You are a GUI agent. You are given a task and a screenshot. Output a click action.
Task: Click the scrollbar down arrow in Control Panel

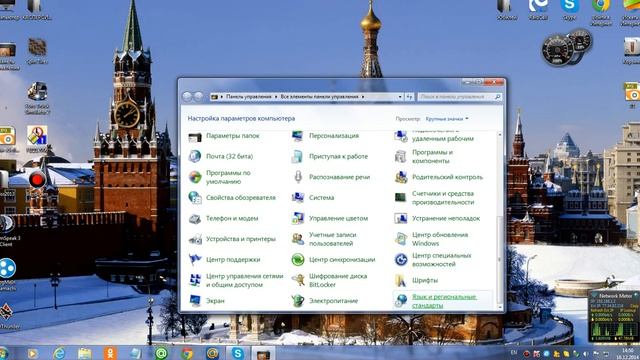click(x=500, y=307)
